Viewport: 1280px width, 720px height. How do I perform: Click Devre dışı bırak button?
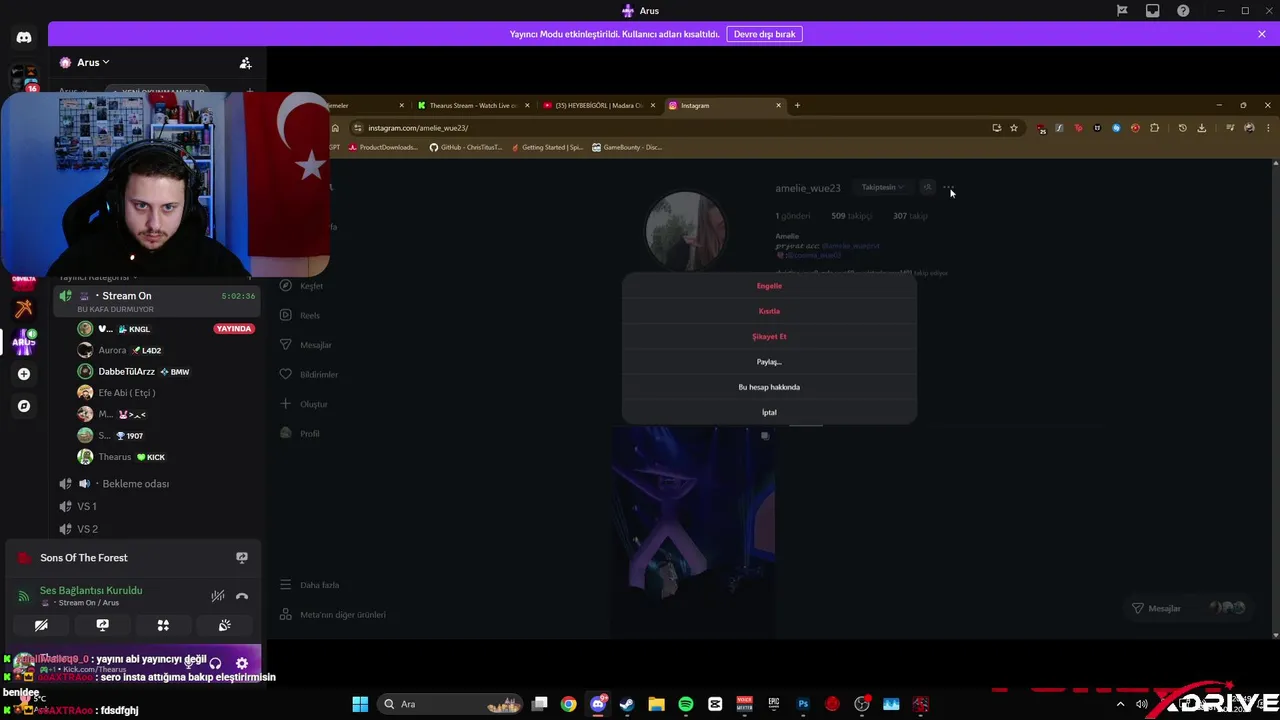(x=765, y=34)
